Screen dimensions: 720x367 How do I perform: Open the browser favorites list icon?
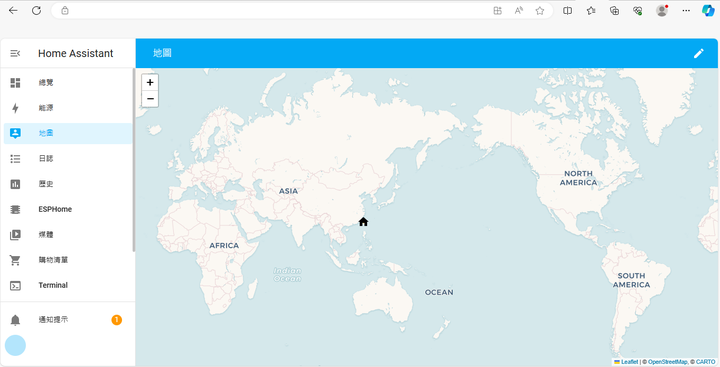point(591,11)
